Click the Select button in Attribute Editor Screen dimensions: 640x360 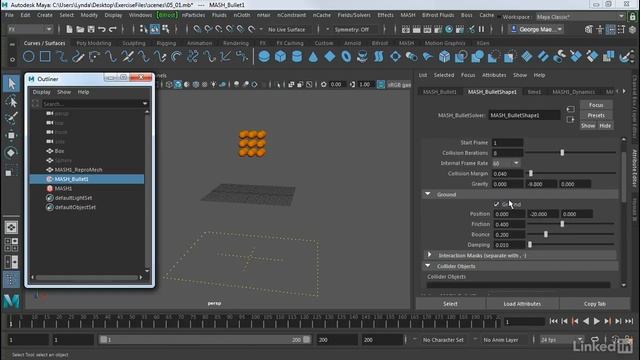tap(450, 304)
